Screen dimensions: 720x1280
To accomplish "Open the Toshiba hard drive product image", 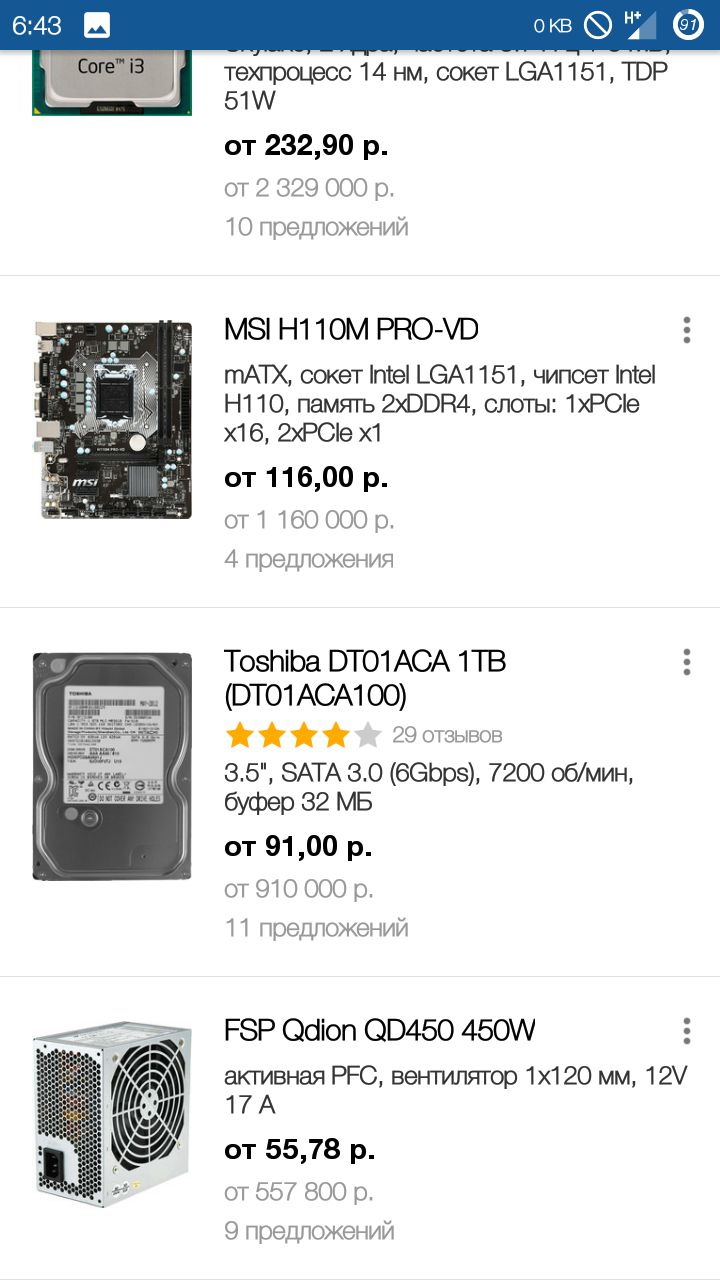I will [x=112, y=766].
